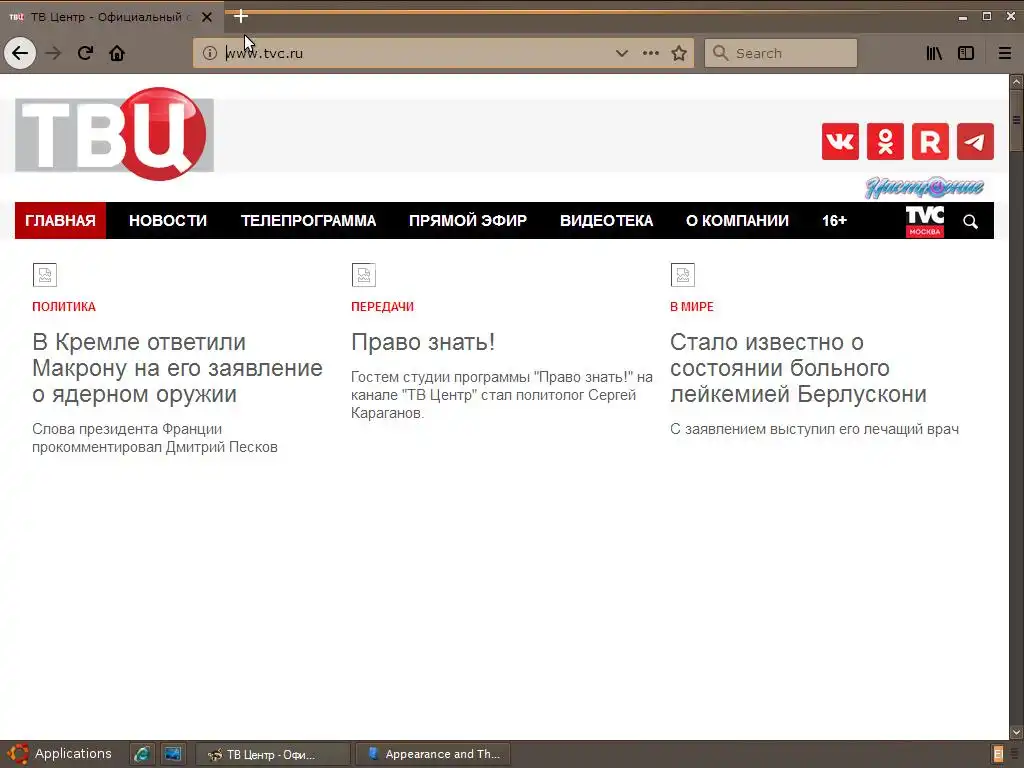Open the Право знать! article

click(x=423, y=342)
